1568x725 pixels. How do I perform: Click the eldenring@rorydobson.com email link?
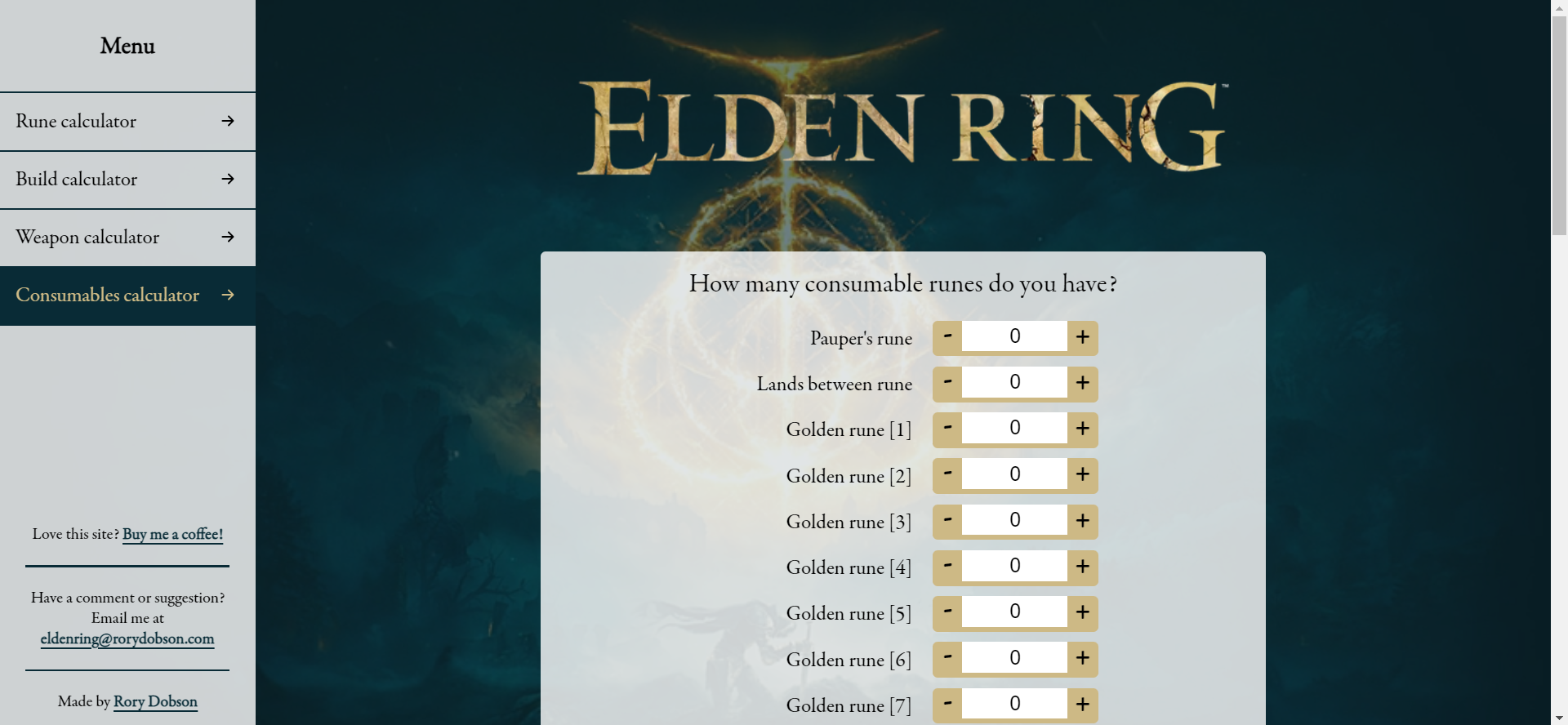tap(127, 638)
